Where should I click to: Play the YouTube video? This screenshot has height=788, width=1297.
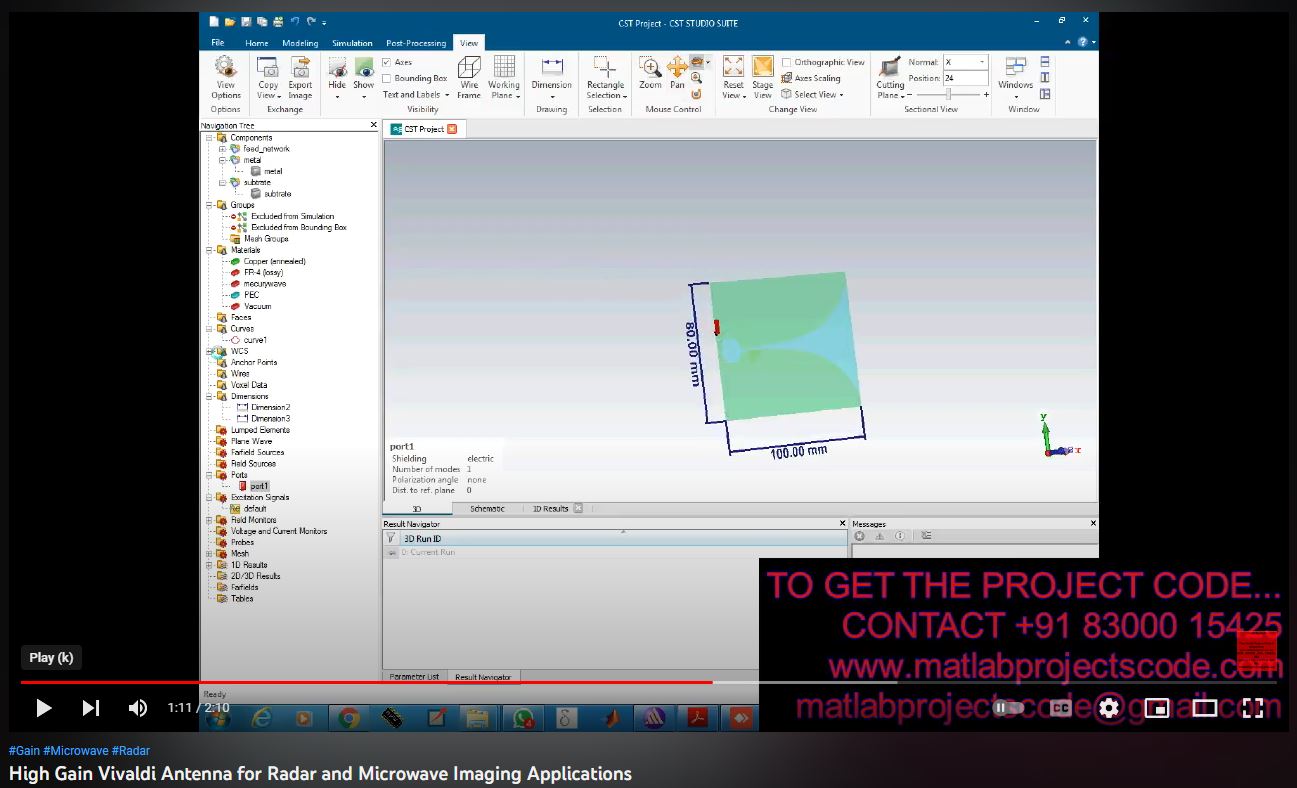[x=44, y=708]
